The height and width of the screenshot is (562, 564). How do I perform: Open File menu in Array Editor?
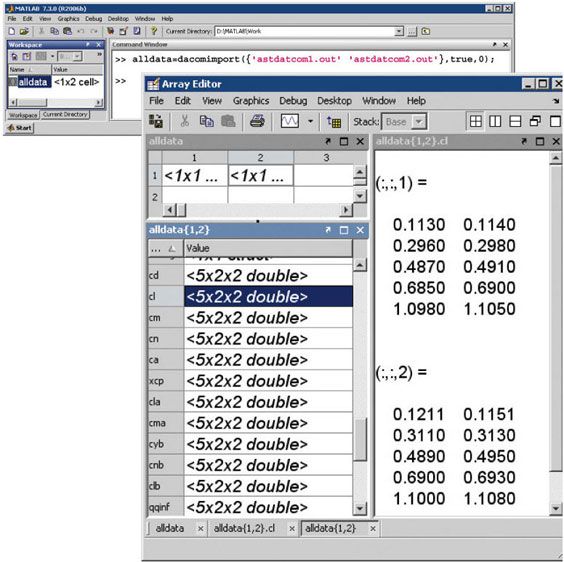click(156, 101)
